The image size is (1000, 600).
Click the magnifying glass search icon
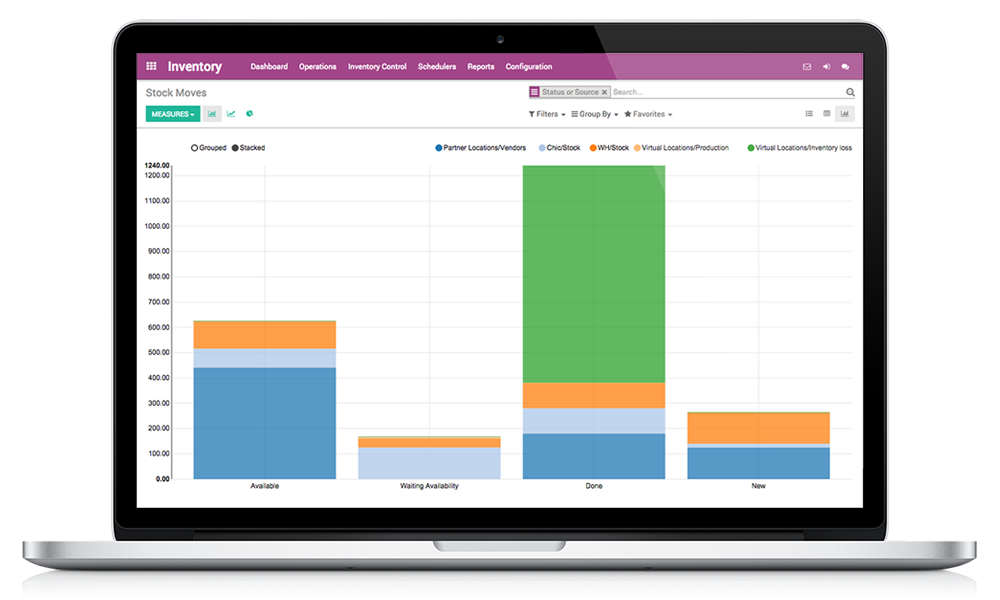(x=850, y=92)
